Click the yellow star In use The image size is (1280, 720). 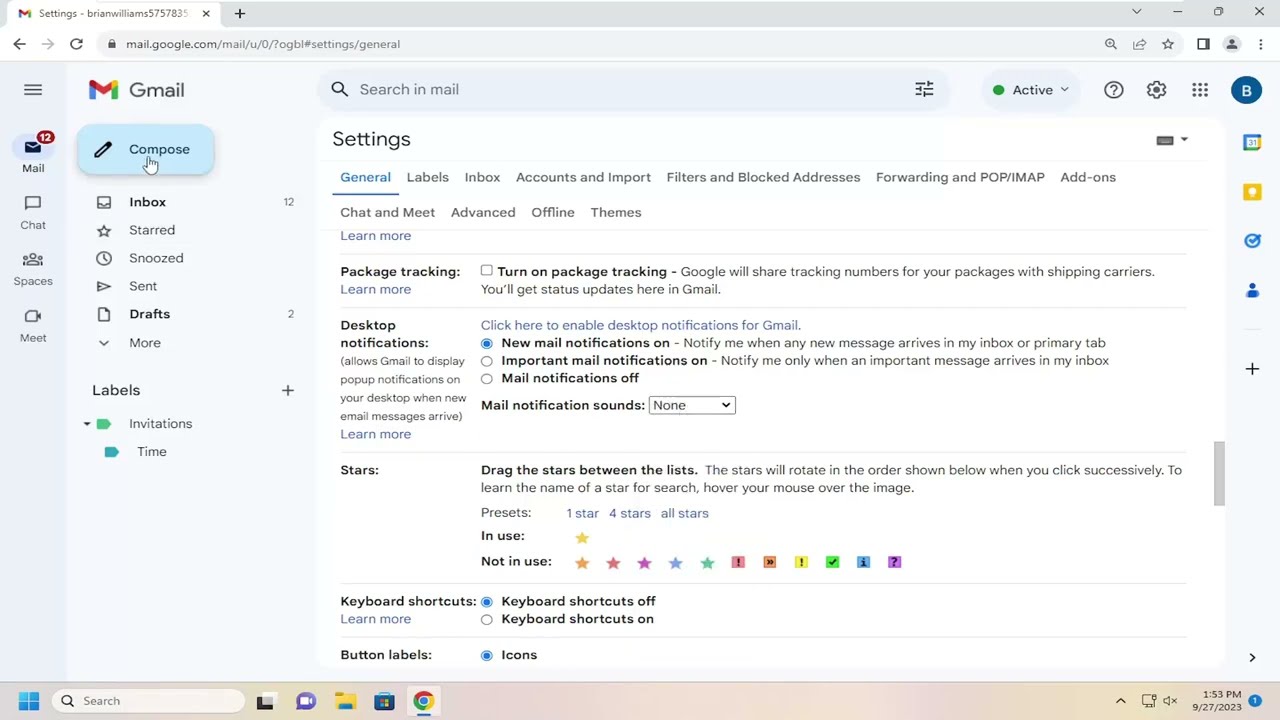pyautogui.click(x=582, y=537)
